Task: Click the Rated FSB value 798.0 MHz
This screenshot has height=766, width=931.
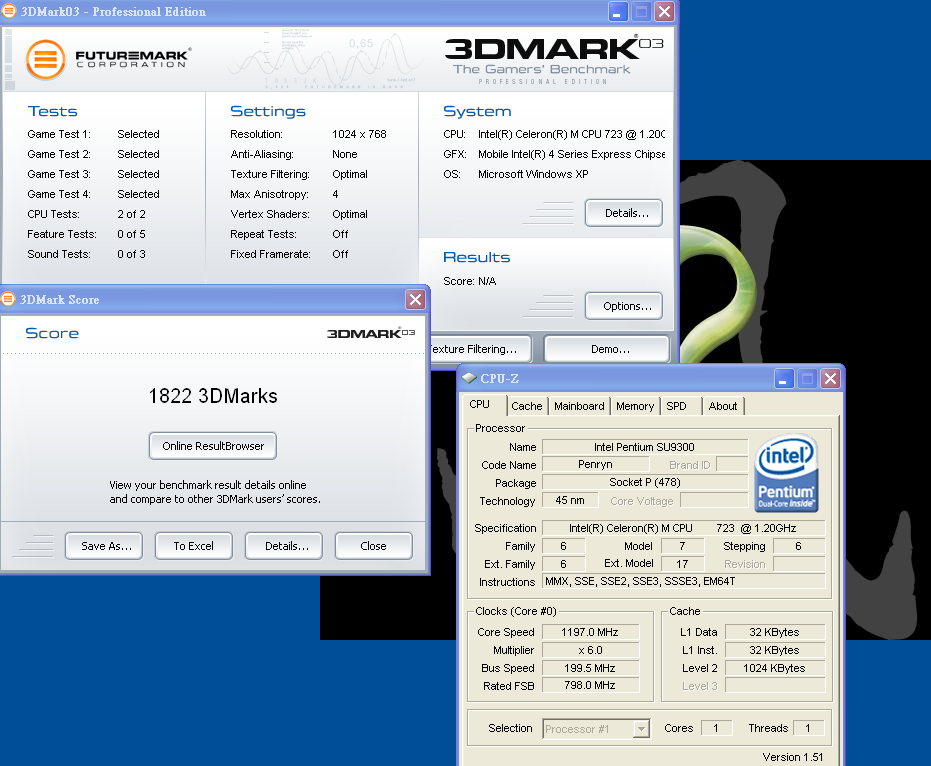Action: coord(591,685)
